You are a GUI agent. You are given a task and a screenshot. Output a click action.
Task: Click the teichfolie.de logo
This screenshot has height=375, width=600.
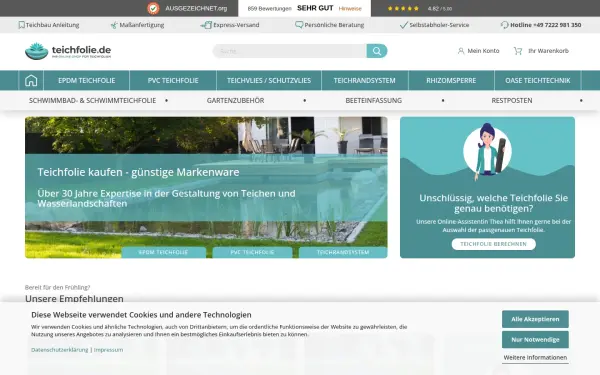point(68,51)
